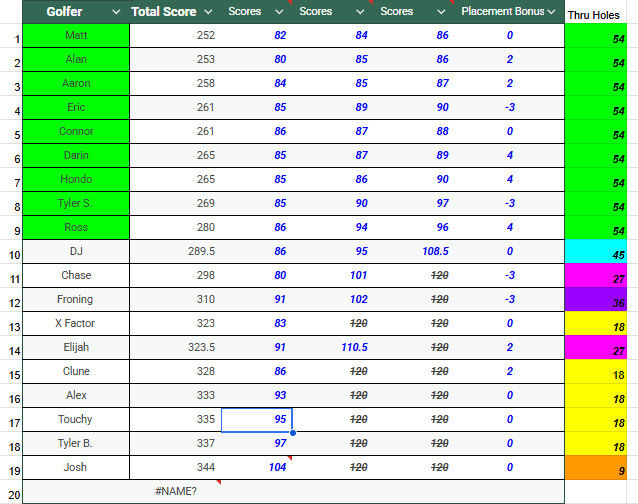Screen dimensions: 638x504
Task: Click Elijah's total score 323.5
Action: coord(175,347)
